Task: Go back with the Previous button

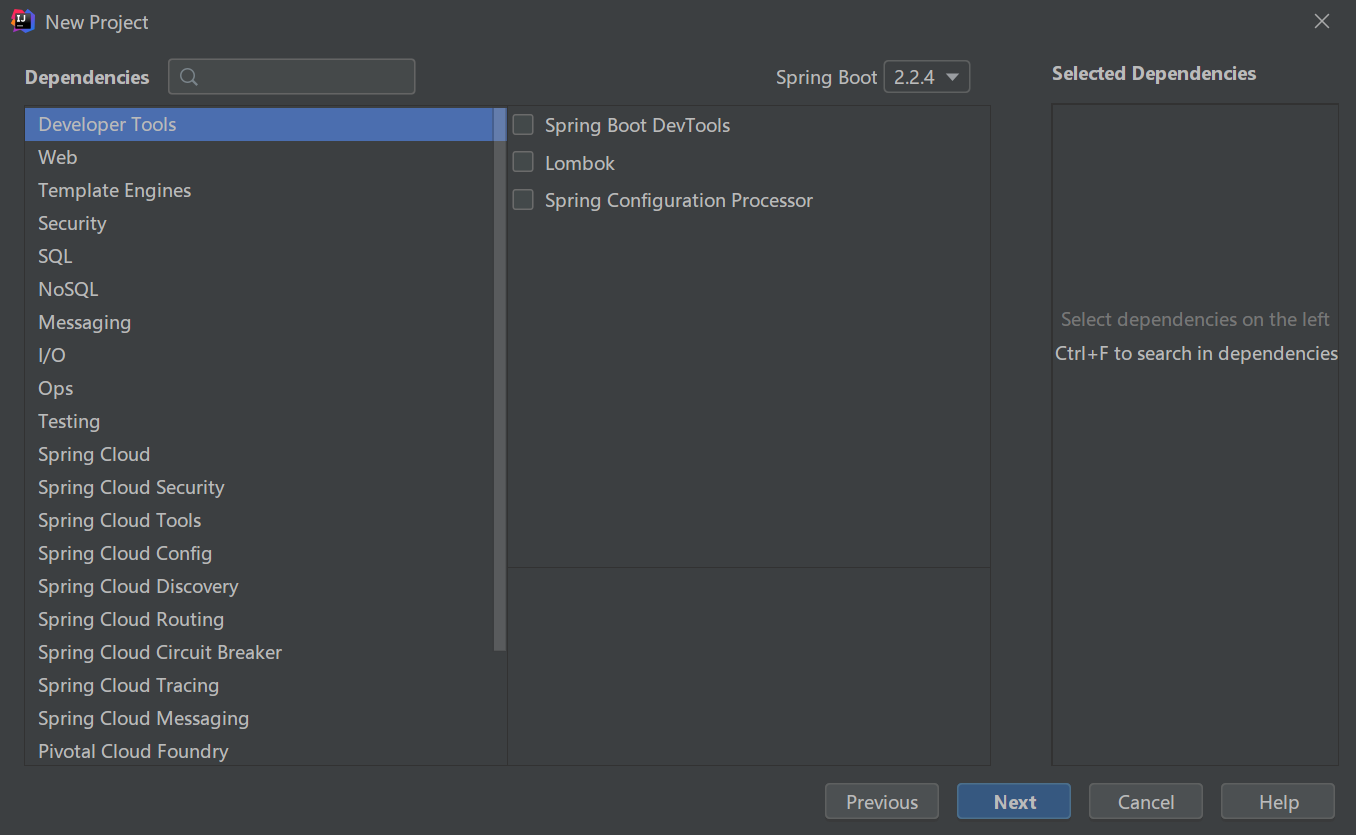Action: pyautogui.click(x=881, y=802)
